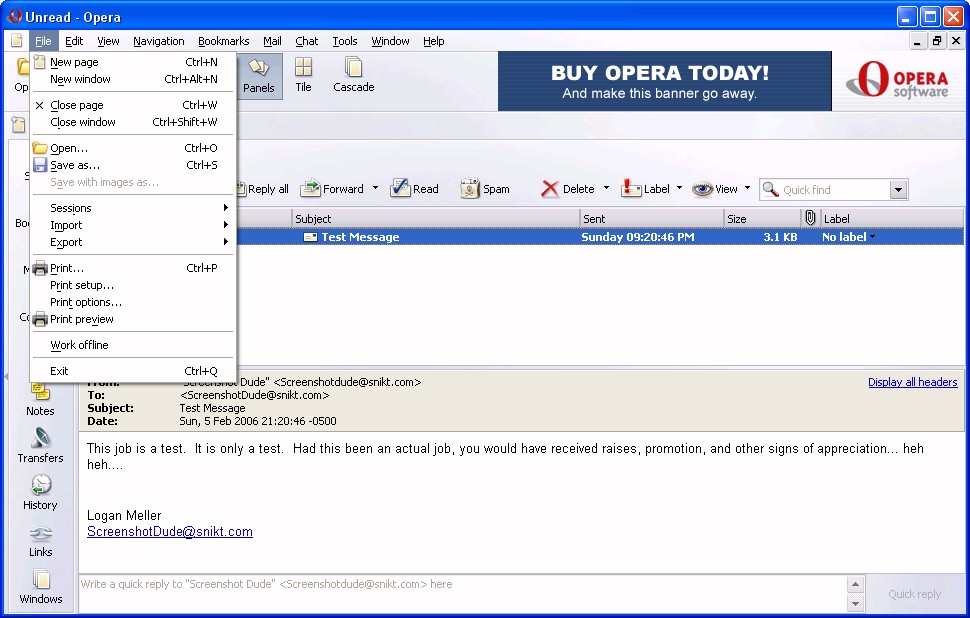Viewport: 970px width, 618px height.
Task: Click the Forward mail toolbar icon
Action: click(311, 188)
